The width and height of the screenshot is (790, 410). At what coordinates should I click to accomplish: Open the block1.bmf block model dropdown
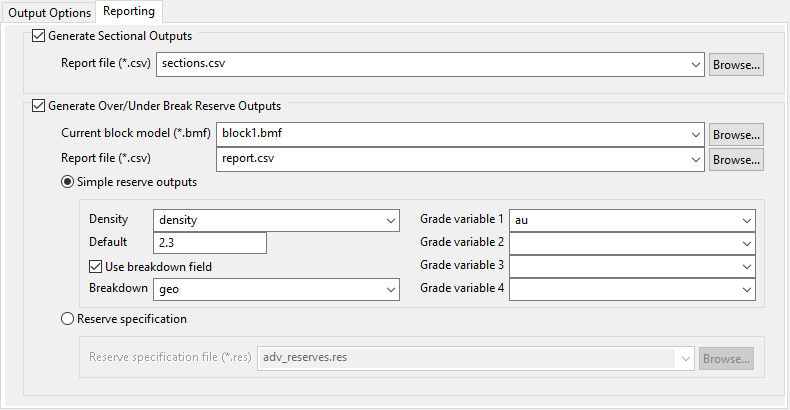coord(696,134)
